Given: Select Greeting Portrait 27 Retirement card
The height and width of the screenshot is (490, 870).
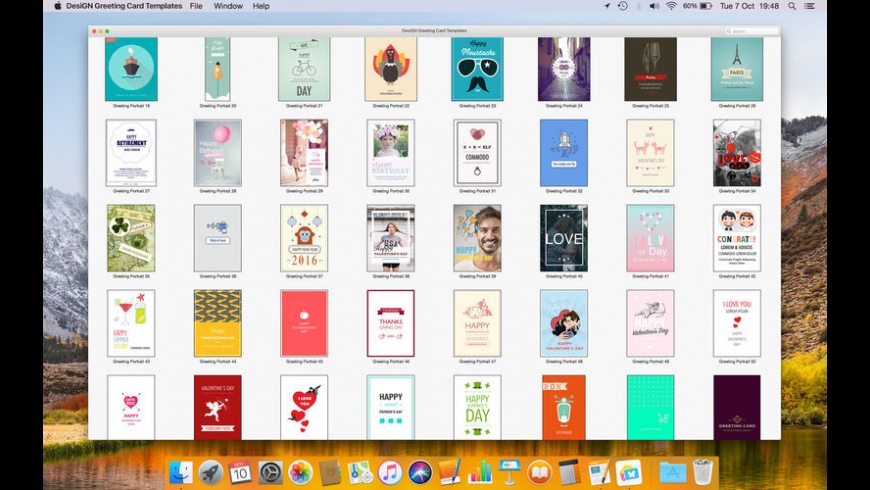Looking at the screenshot, I should (x=131, y=153).
